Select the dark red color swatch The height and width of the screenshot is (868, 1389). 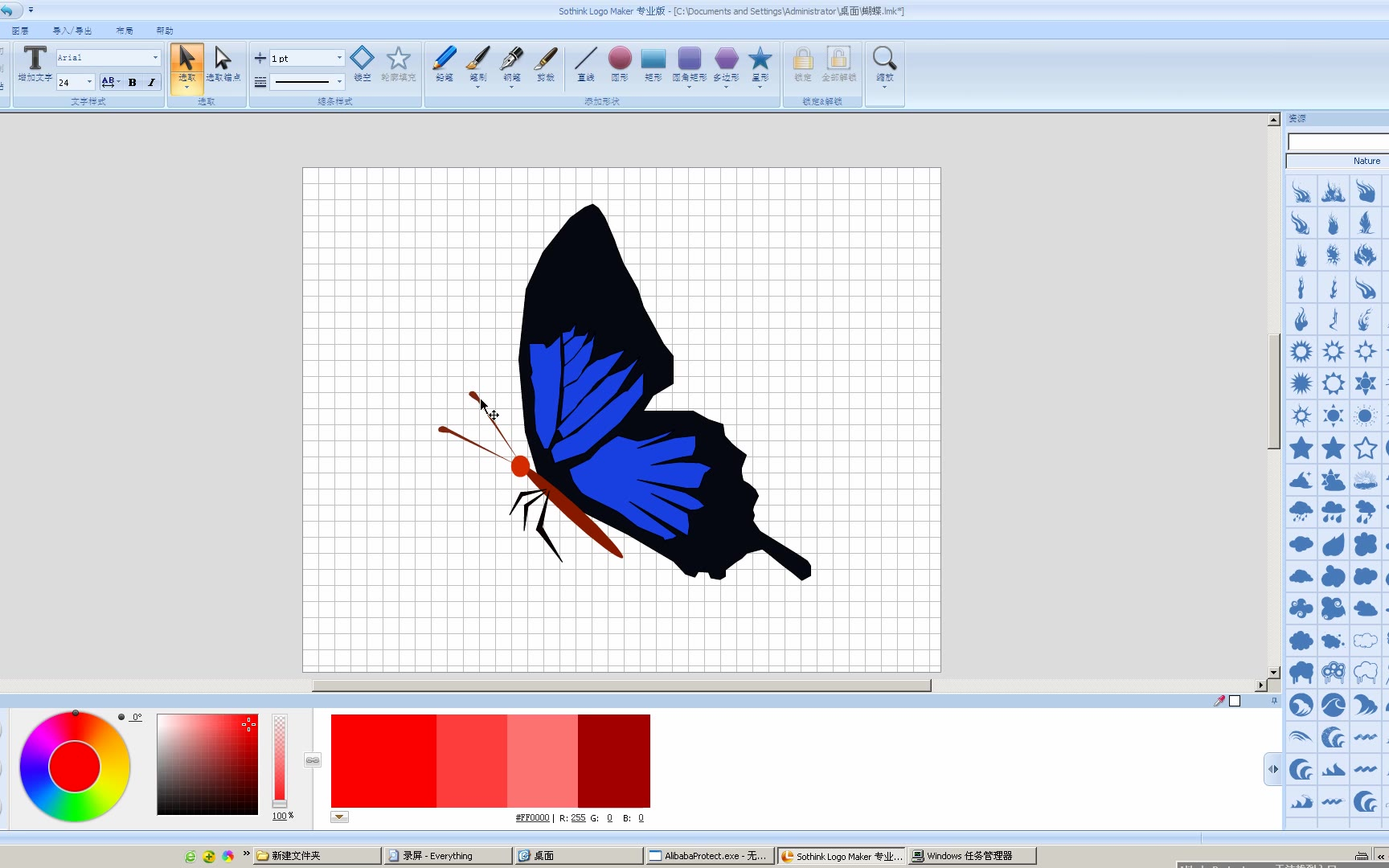tap(613, 760)
